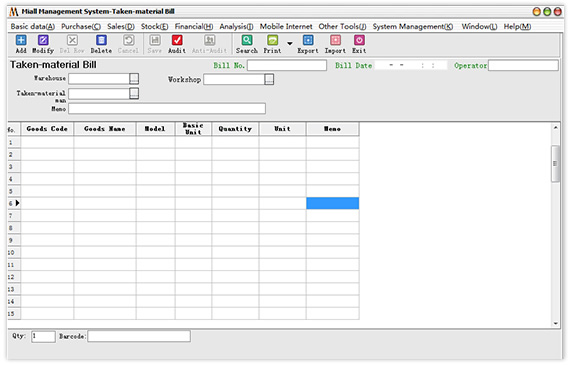
Task: Click the Quantity cell in row 3
Action: pos(235,167)
